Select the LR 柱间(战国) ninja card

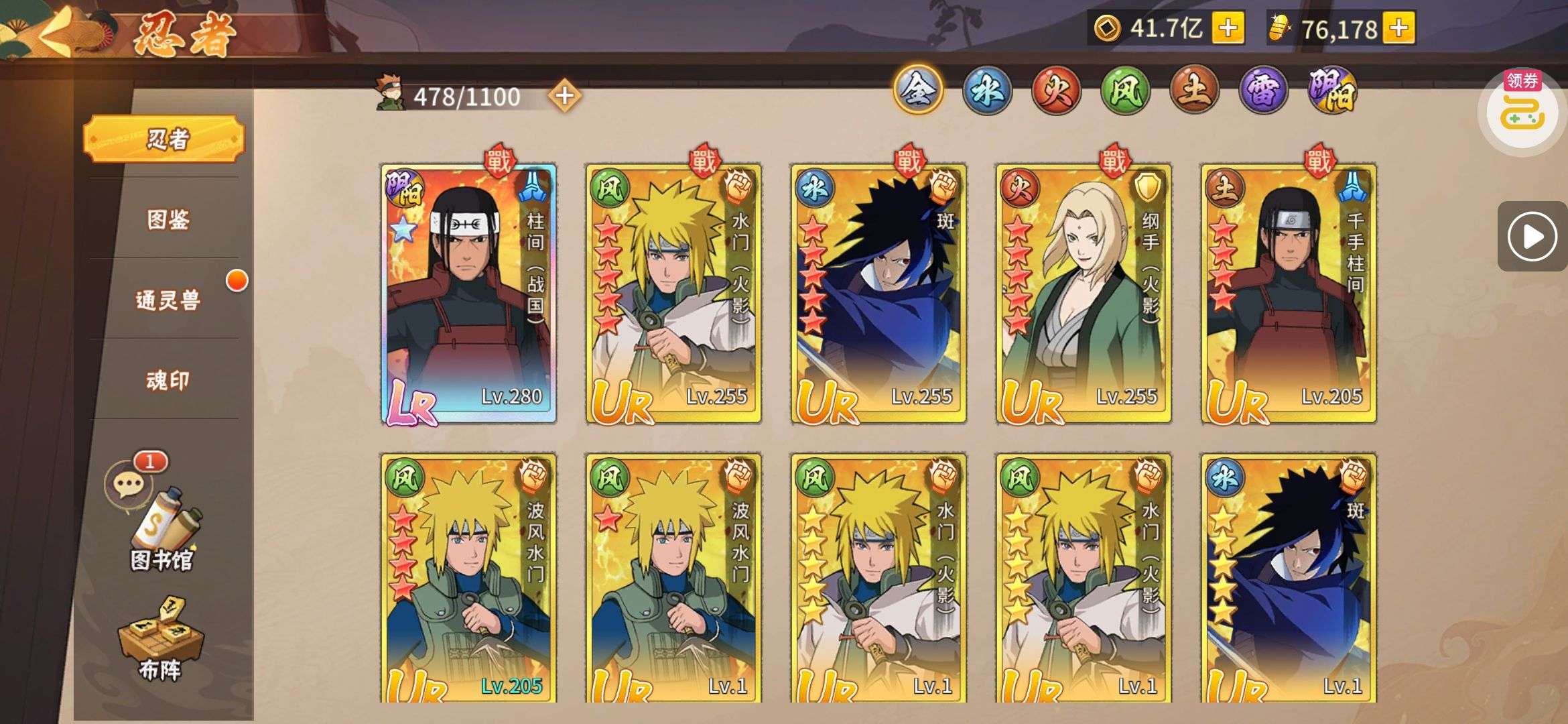tap(468, 294)
